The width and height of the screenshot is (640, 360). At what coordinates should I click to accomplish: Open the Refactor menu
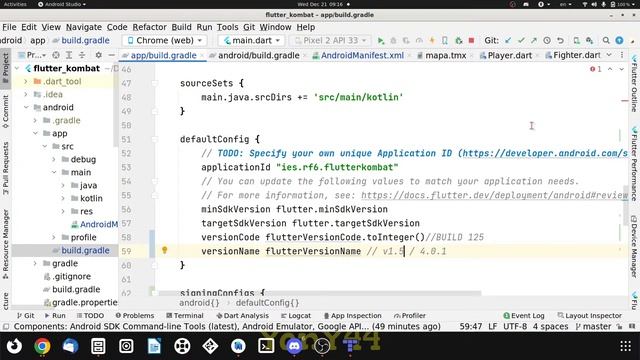point(149,27)
